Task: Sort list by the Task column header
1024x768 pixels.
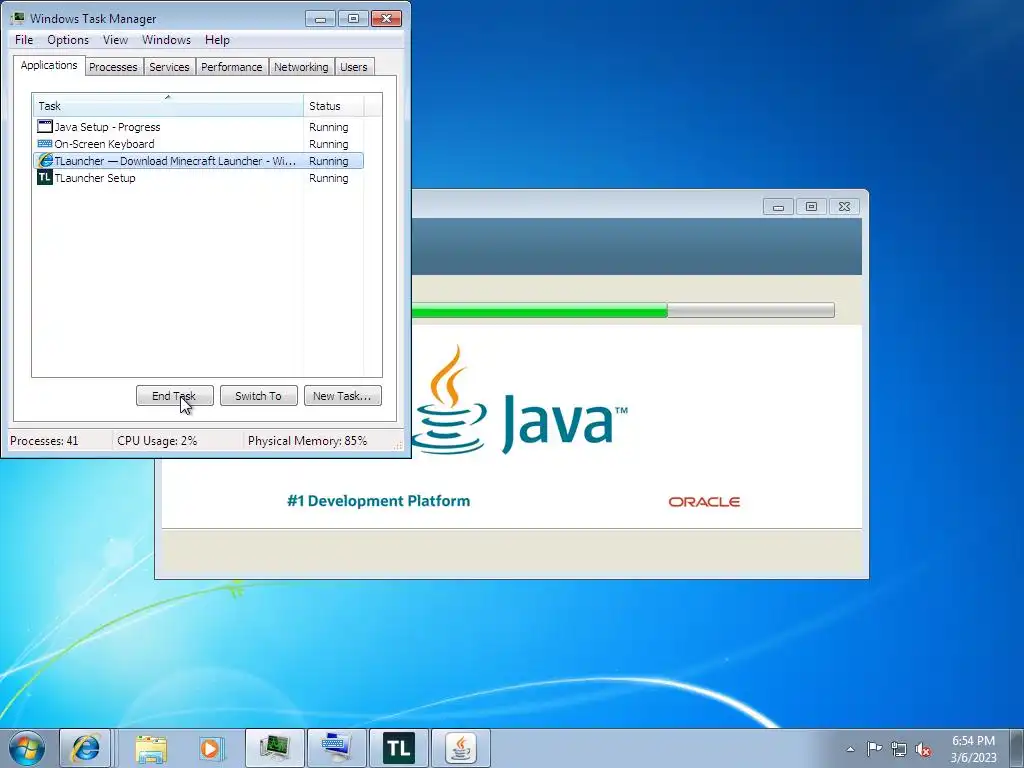Action: (168, 105)
